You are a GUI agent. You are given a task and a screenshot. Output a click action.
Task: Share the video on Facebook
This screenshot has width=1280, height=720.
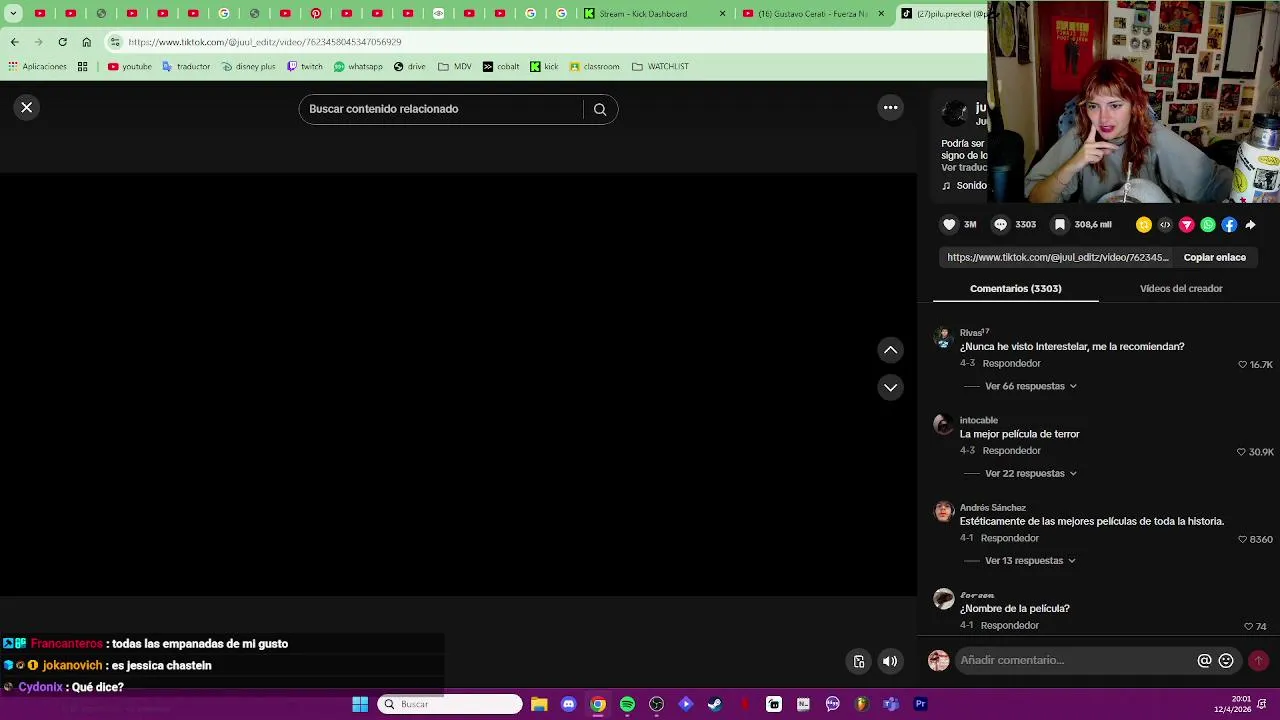[1229, 225]
